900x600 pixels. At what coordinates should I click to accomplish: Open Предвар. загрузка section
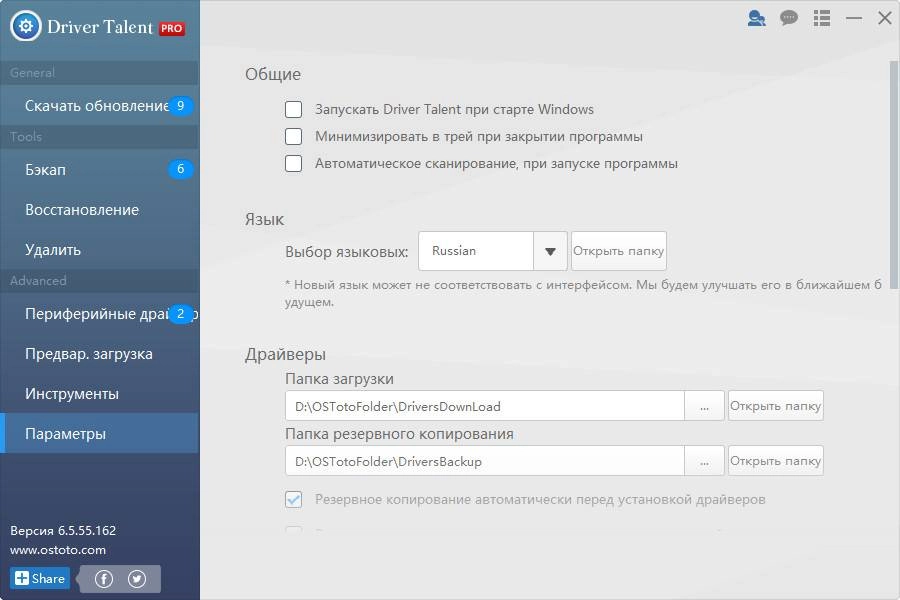pos(99,354)
